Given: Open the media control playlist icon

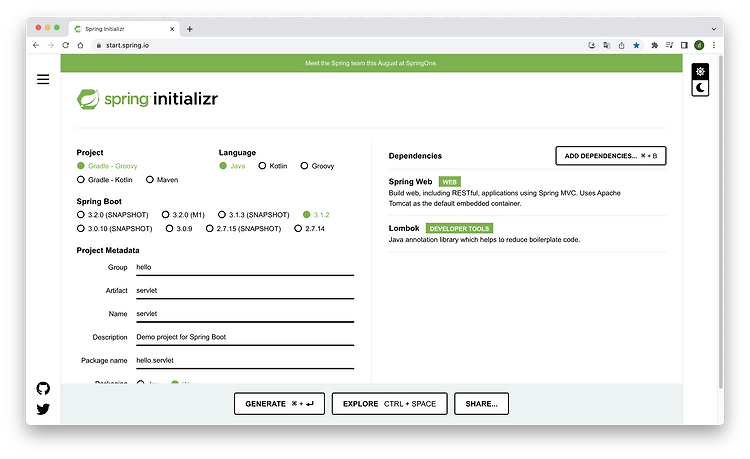Looking at the screenshot, I should pyautogui.click(x=669, y=45).
